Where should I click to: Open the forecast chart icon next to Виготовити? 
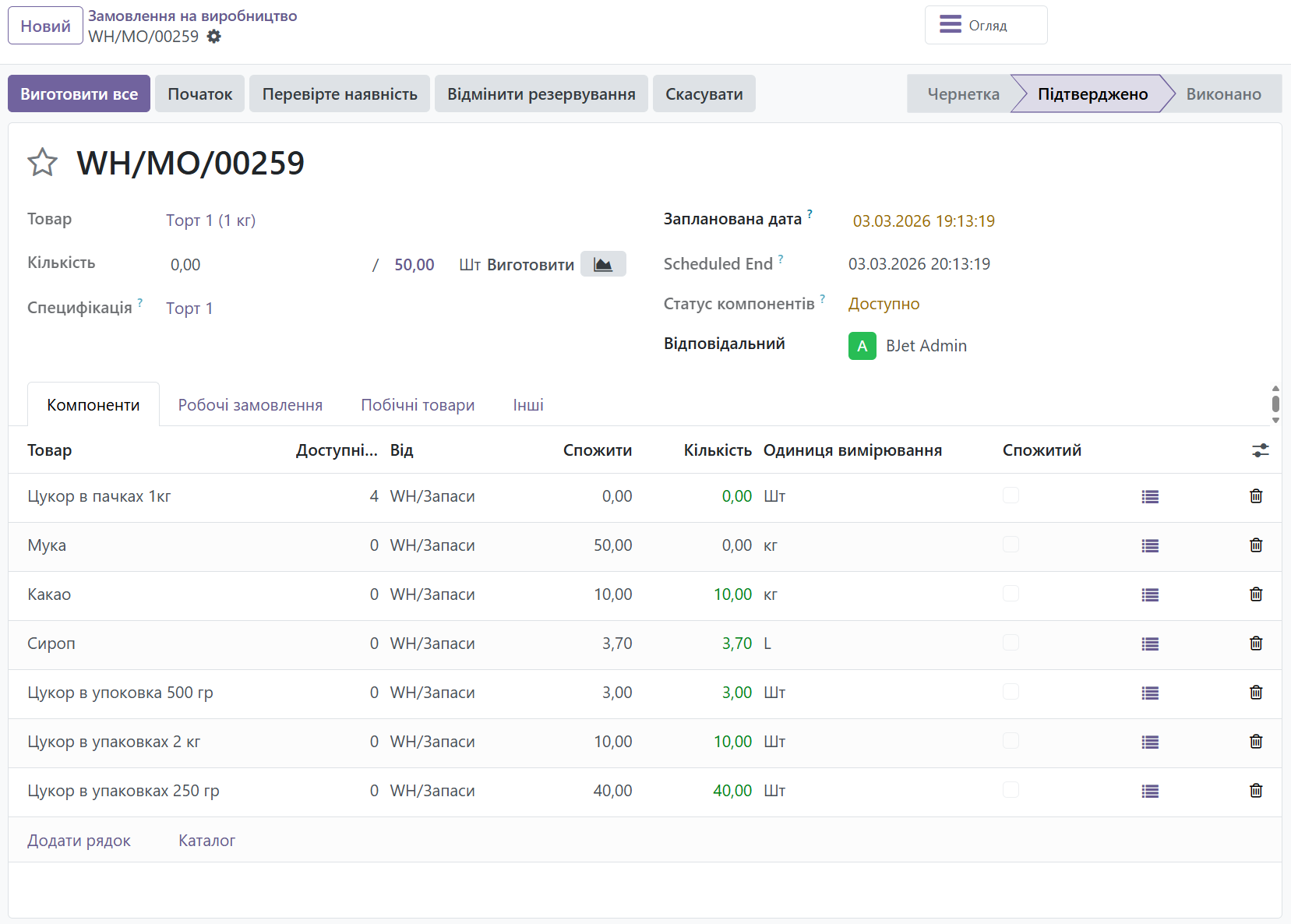(x=602, y=264)
